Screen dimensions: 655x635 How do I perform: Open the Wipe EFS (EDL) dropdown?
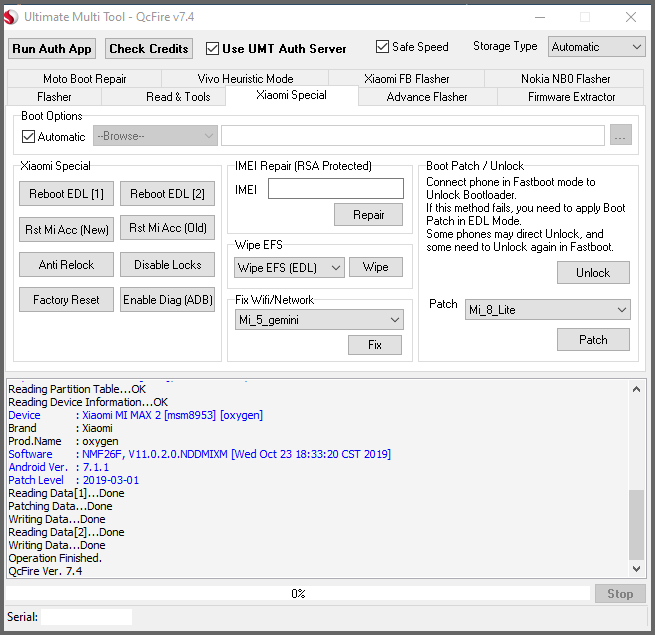point(289,267)
